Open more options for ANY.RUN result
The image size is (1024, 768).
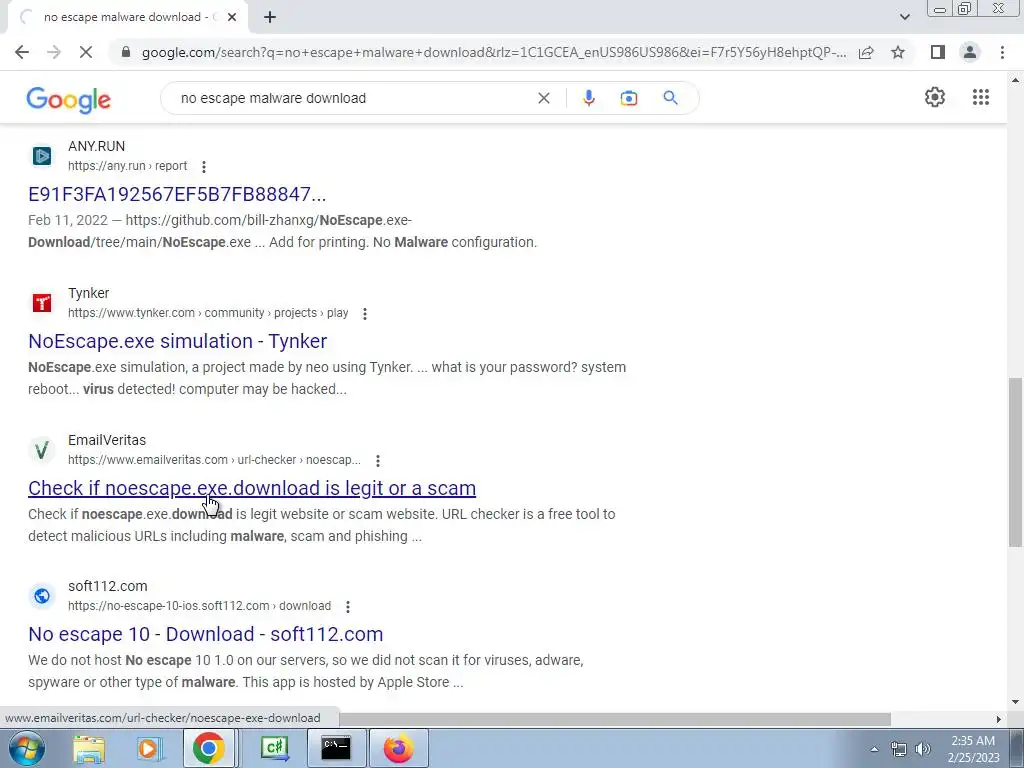point(204,167)
